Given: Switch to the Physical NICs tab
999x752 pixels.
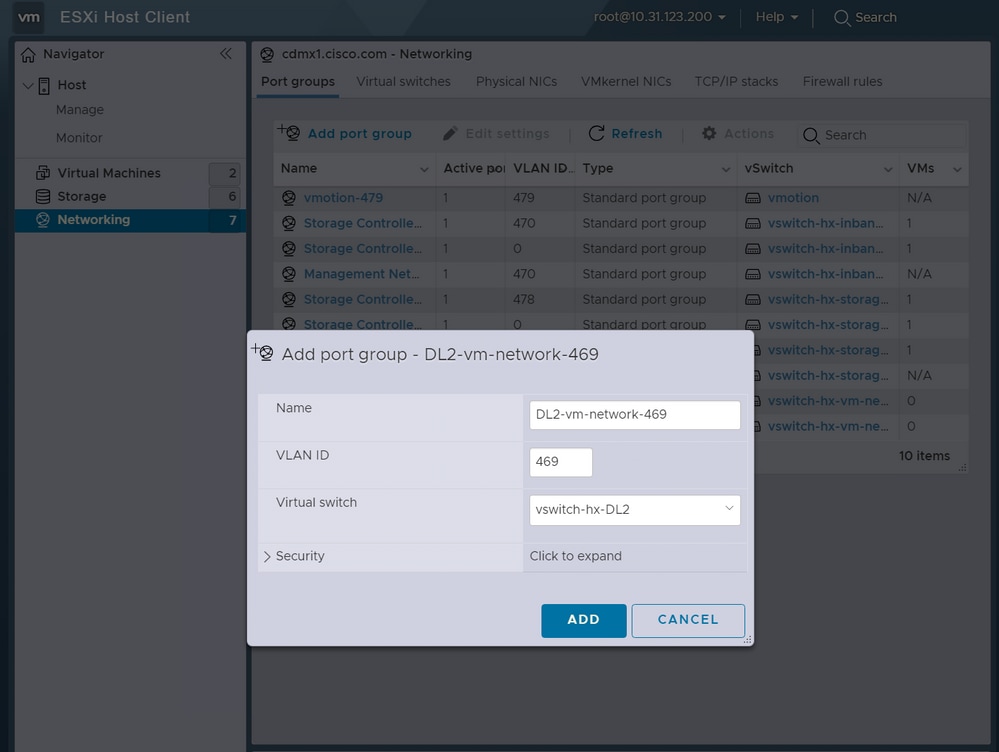Looking at the screenshot, I should pyautogui.click(x=516, y=82).
